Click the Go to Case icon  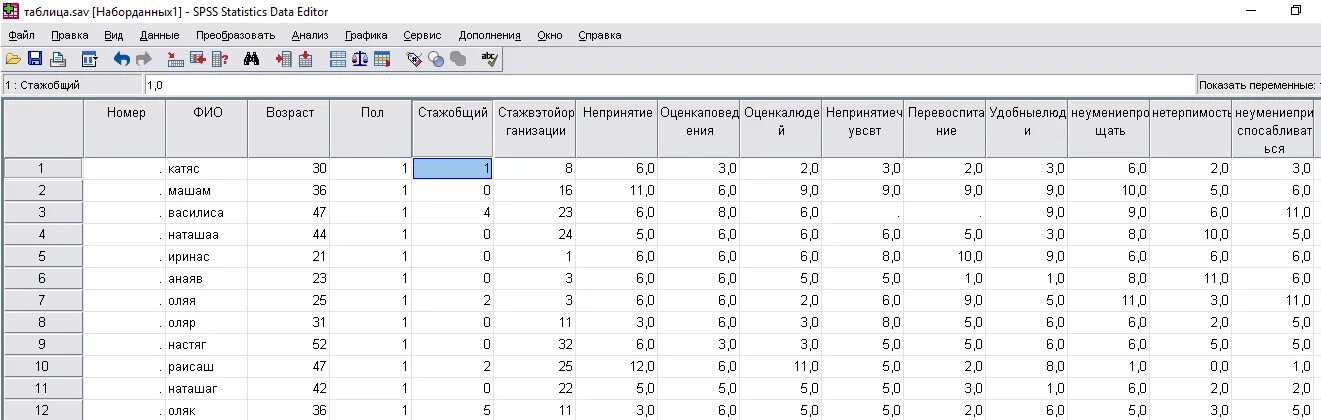point(175,59)
